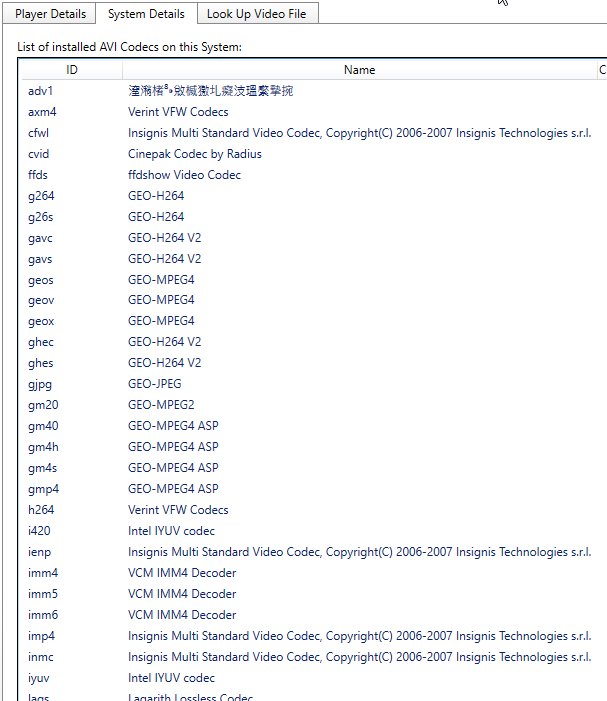
Task: Pick the geov codec row
Action: [314, 300]
